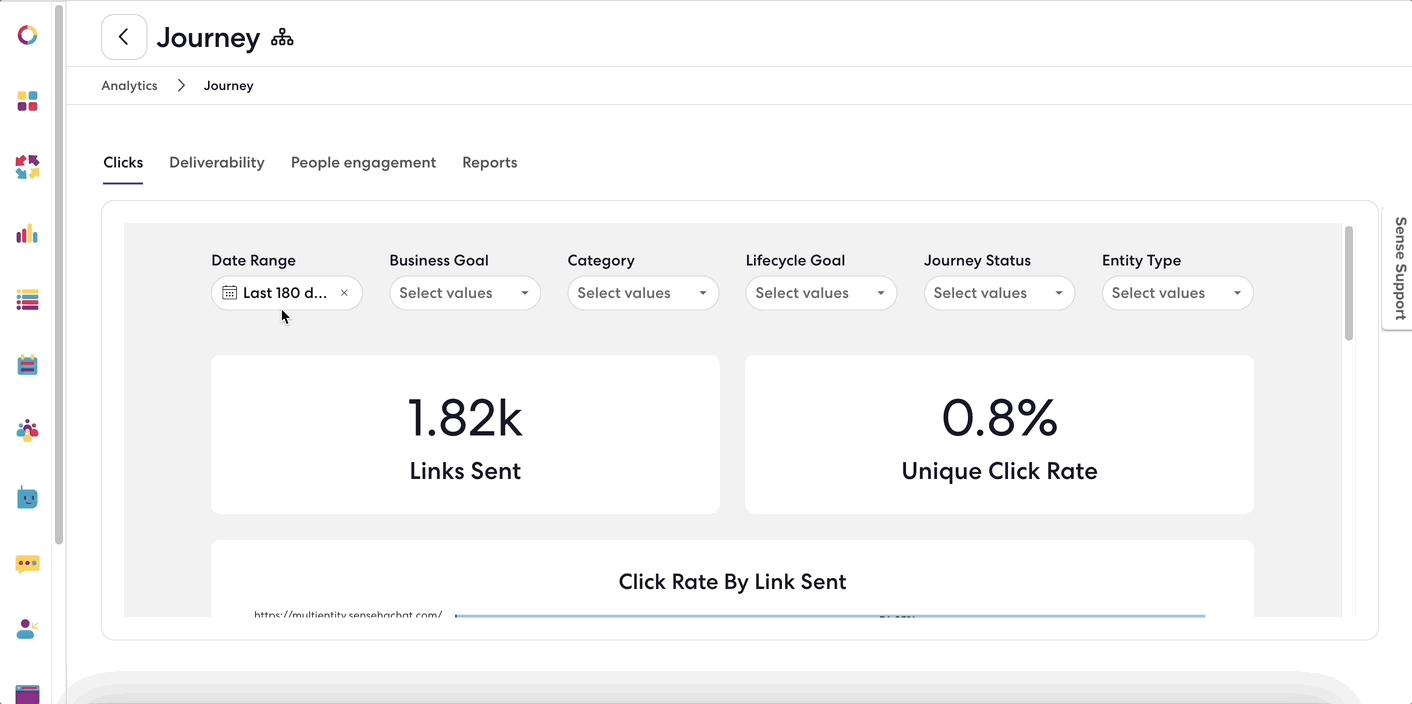The image size is (1412, 704).
Task: Open the crossing arrows sidebar icon
Action: pos(28,167)
